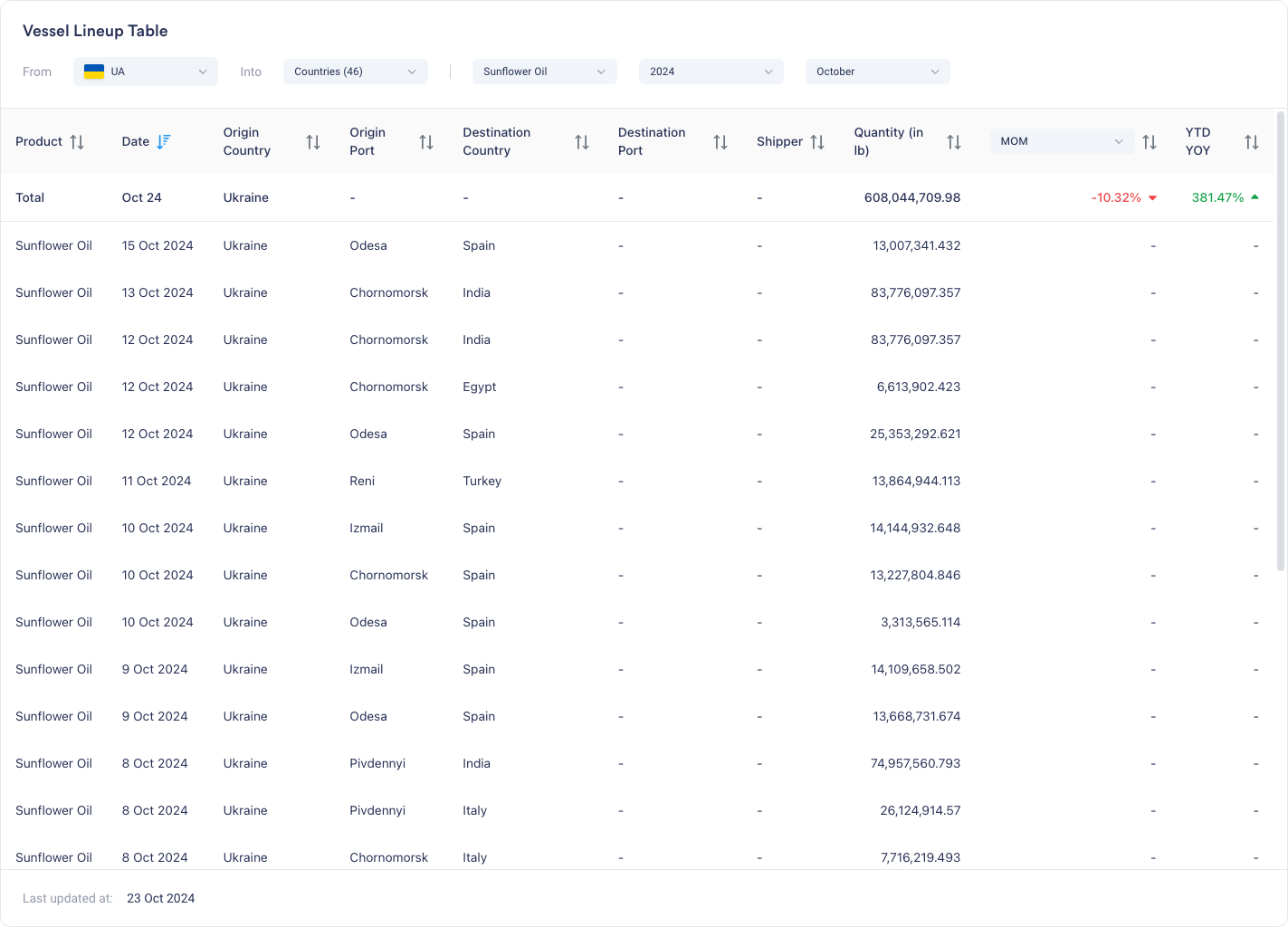1288x927 pixels.
Task: Click quantity 13,227,804.846
Action: point(915,575)
